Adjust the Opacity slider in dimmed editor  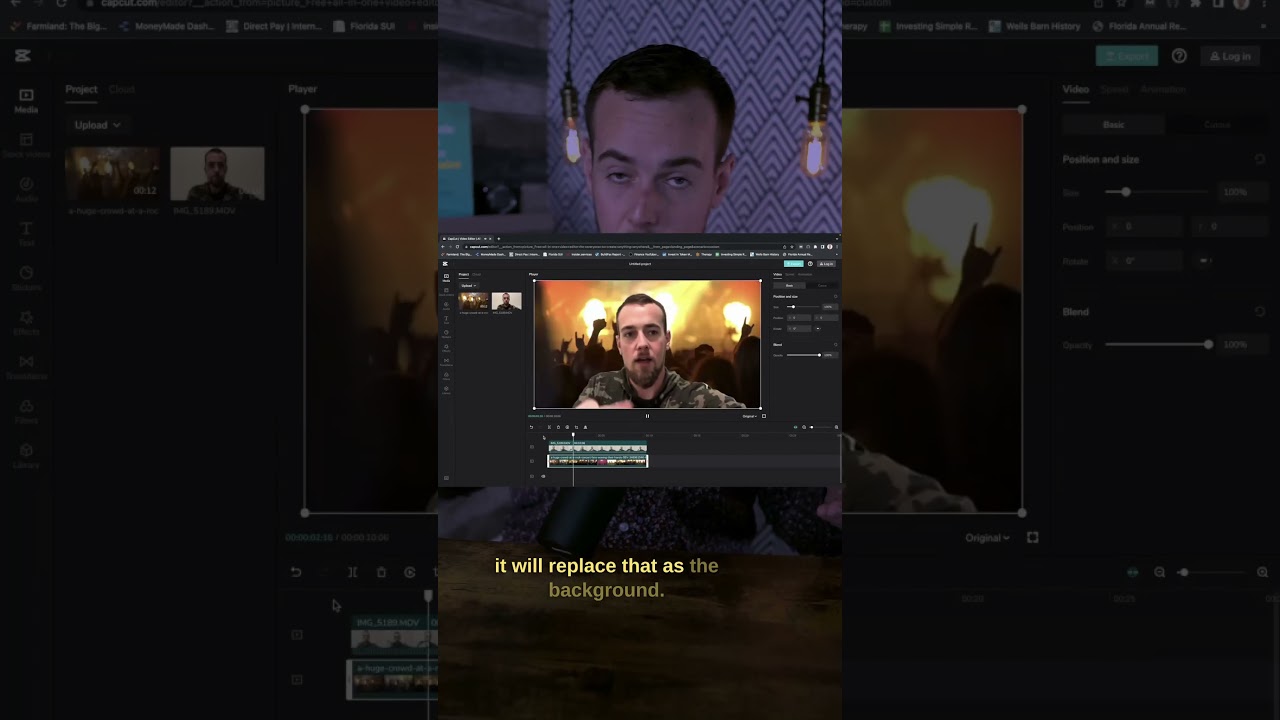pyautogui.click(x=1159, y=344)
